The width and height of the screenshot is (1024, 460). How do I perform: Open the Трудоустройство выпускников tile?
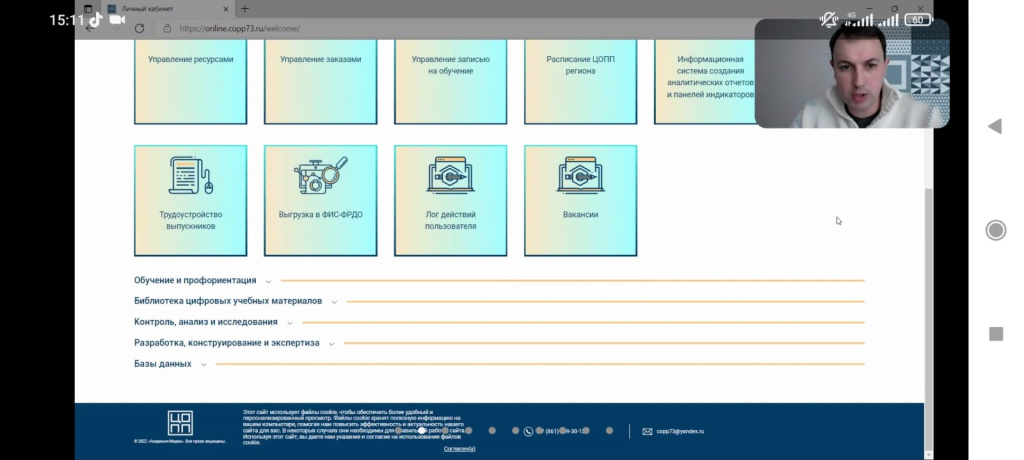click(x=190, y=200)
